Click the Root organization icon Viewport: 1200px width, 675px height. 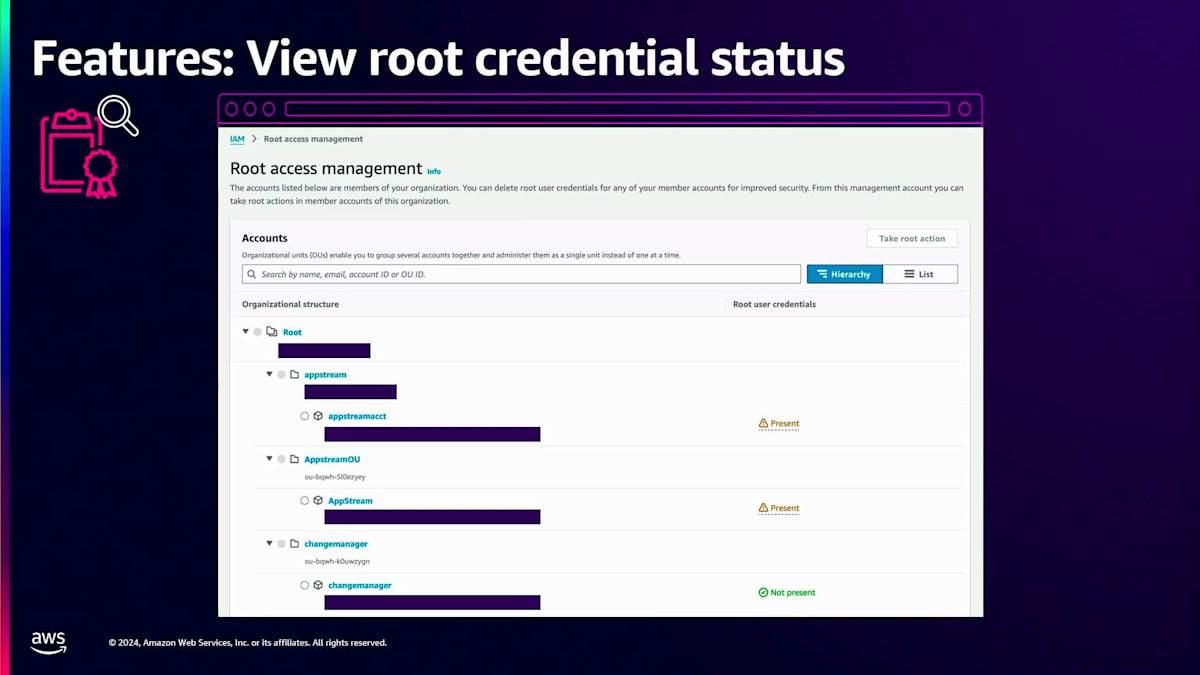click(x=272, y=331)
